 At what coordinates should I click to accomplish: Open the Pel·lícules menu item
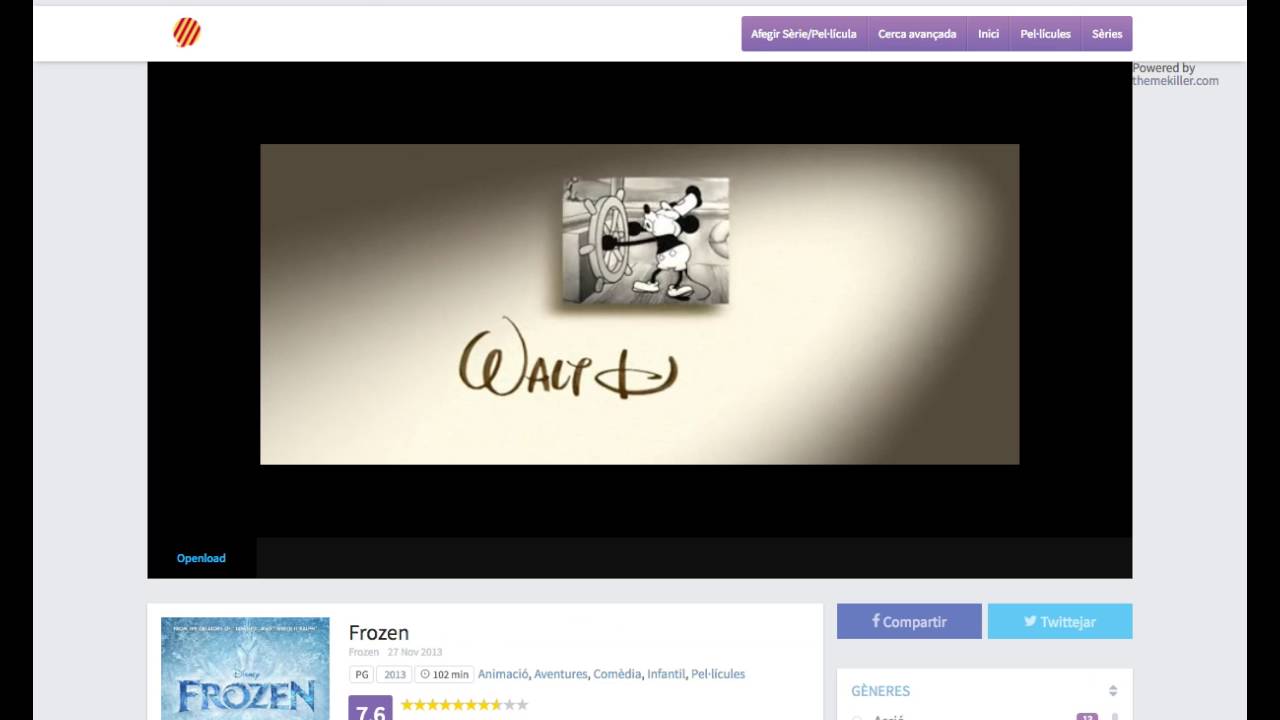coord(1045,34)
